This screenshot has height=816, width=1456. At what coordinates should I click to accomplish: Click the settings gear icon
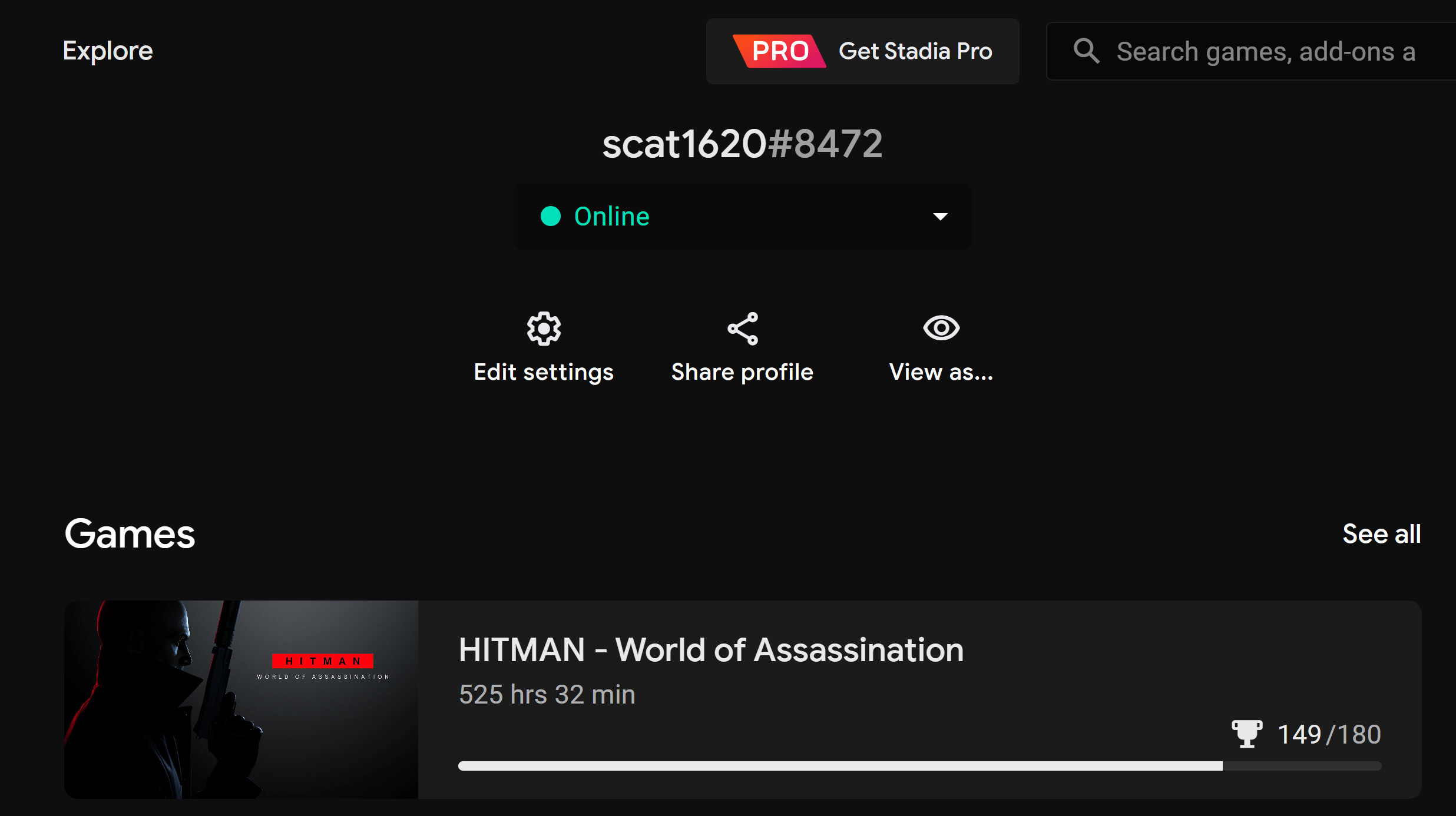click(x=543, y=329)
